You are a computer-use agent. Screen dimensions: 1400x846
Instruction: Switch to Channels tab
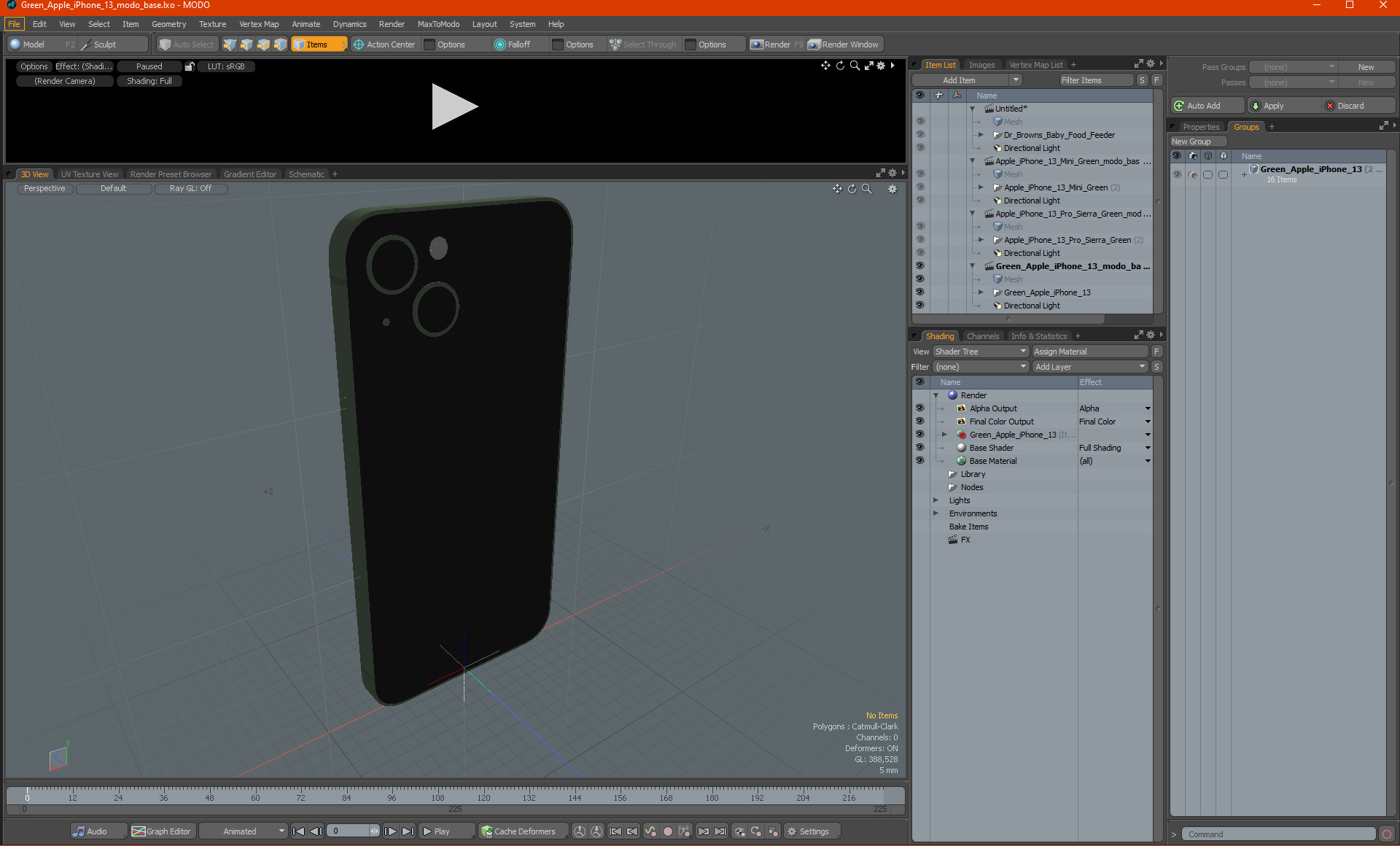pyautogui.click(x=982, y=336)
